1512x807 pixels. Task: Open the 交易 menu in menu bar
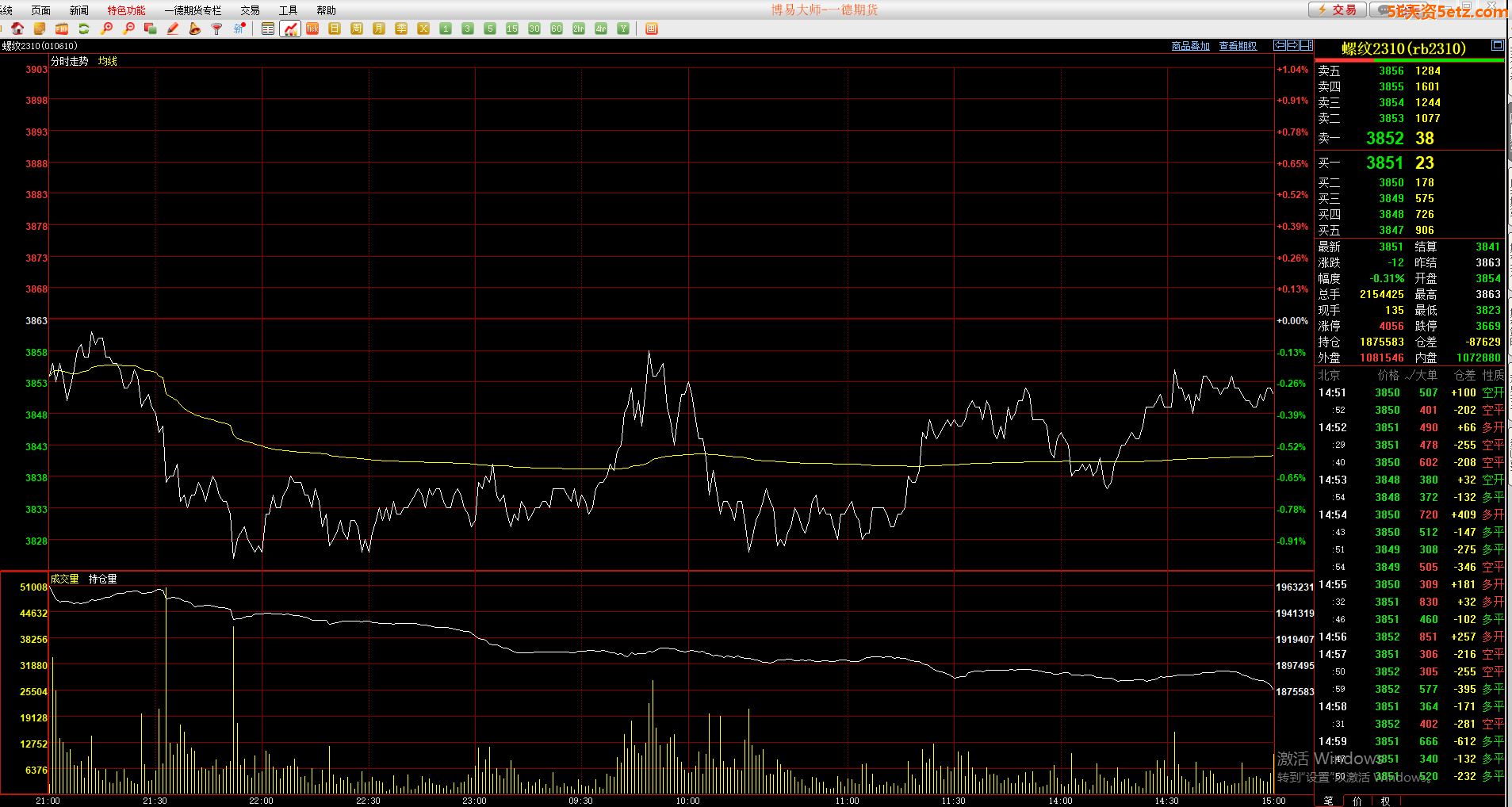tap(250, 10)
